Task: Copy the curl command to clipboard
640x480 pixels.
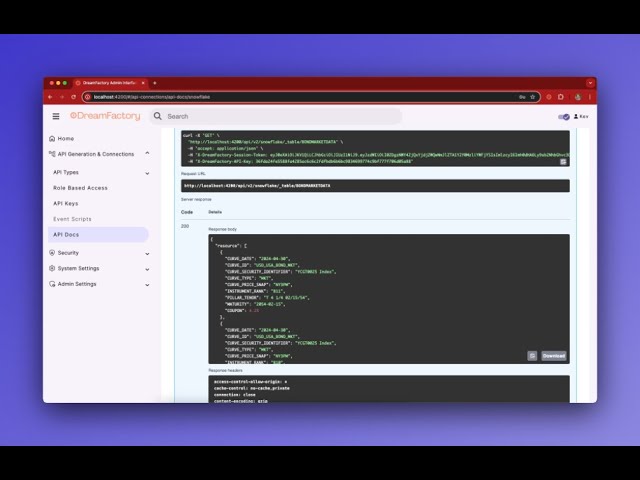Action: tap(563, 162)
